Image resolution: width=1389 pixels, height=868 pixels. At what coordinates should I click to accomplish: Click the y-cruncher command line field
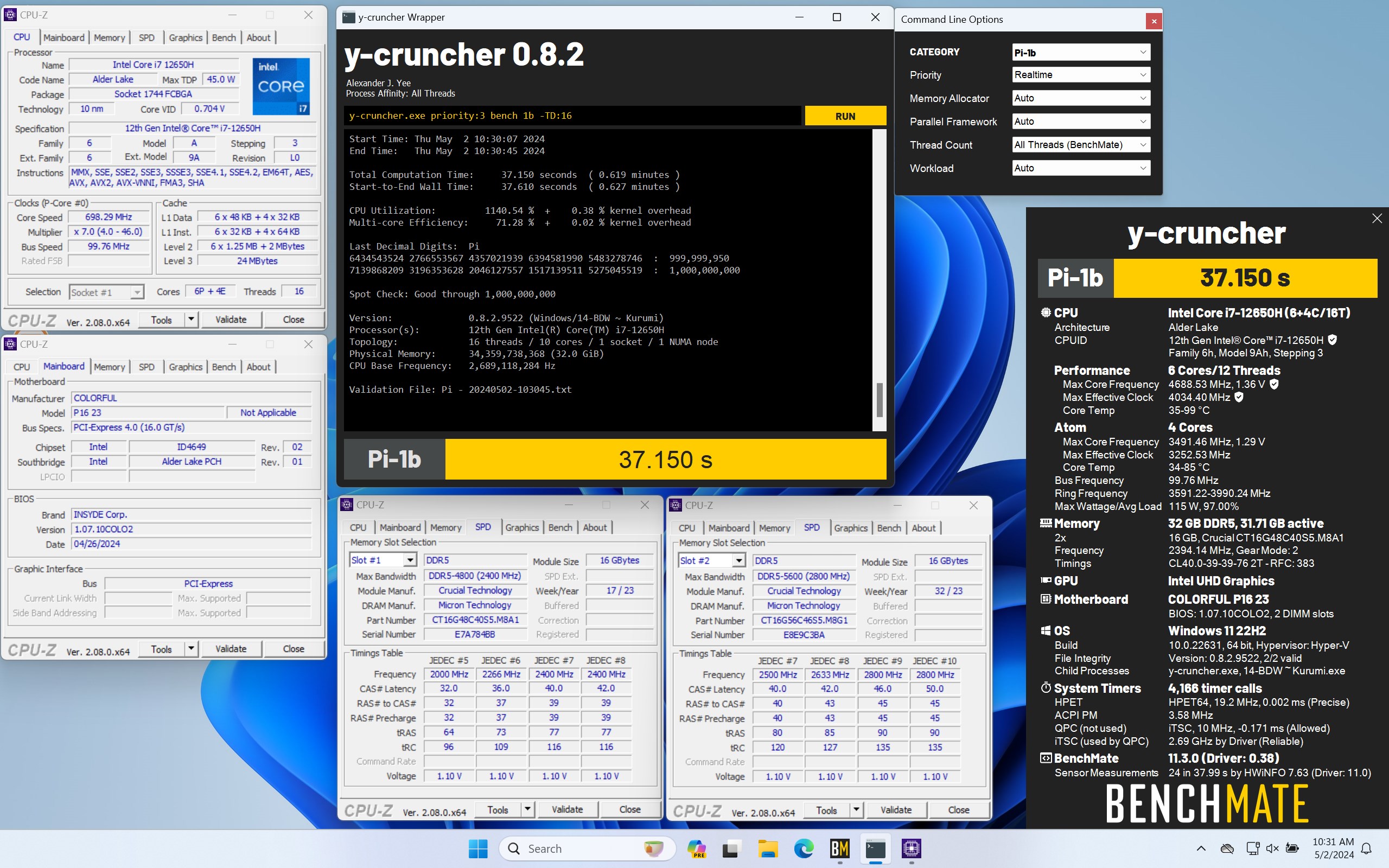coord(572,116)
